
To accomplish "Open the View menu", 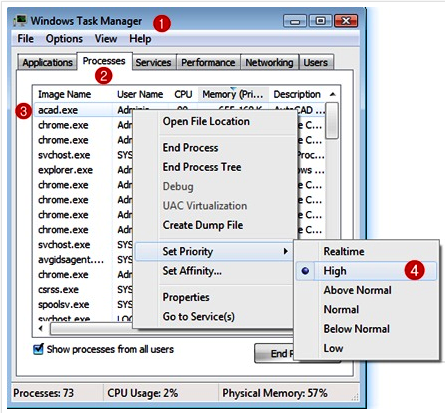I will (x=106, y=39).
